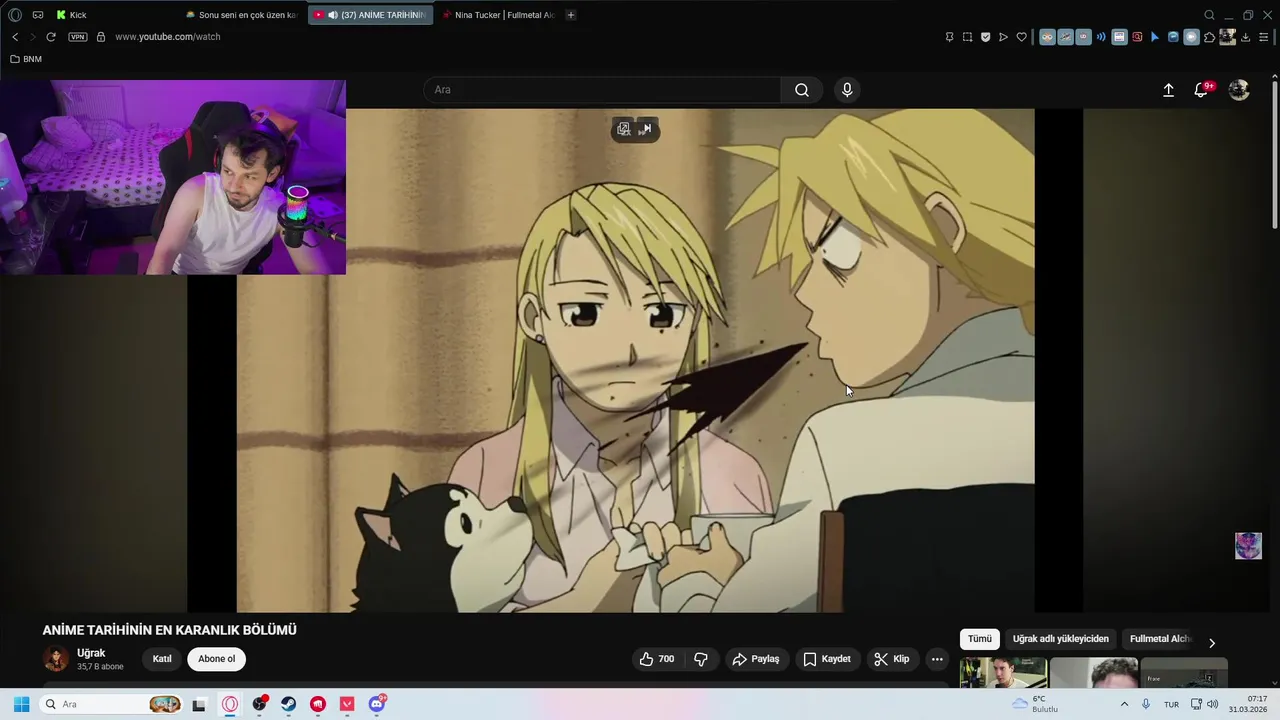Open the send/flow arrow icon

pos(1003,37)
